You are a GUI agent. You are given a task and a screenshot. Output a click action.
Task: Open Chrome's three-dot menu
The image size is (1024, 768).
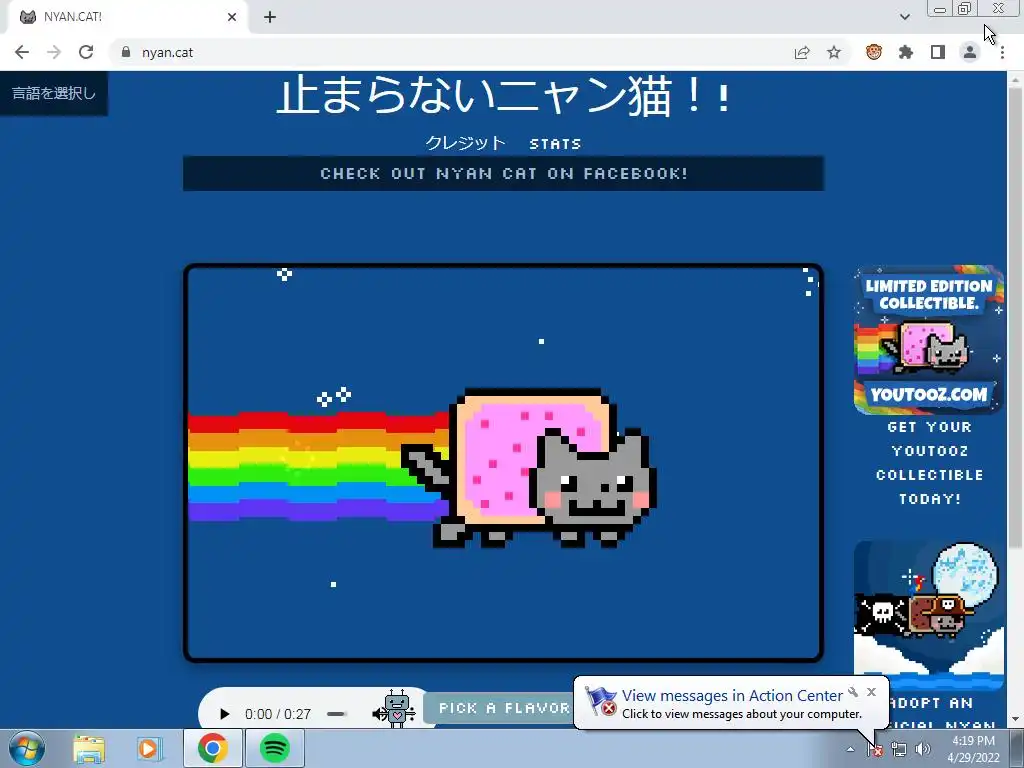(x=1002, y=52)
